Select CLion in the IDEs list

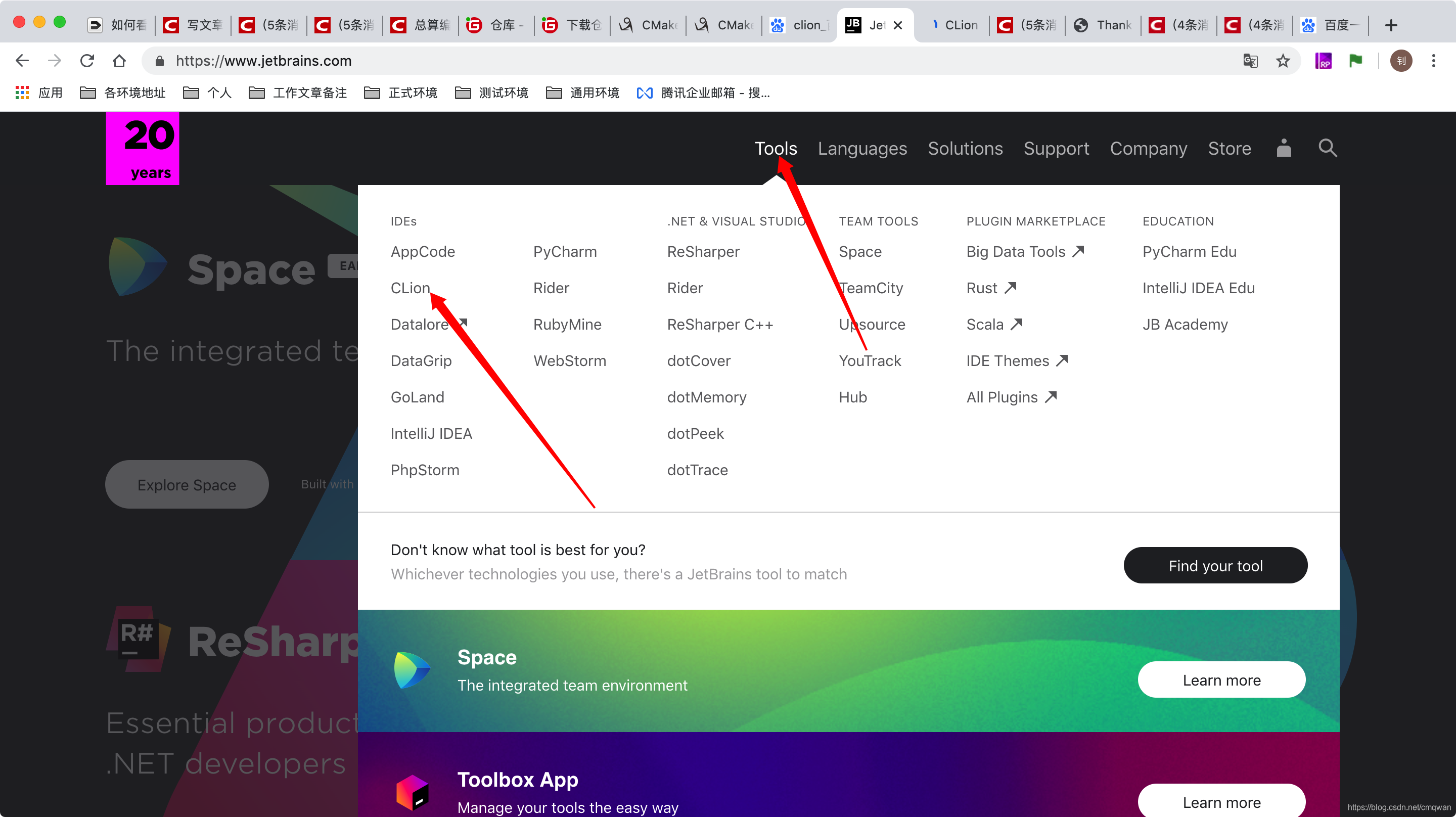[410, 288]
